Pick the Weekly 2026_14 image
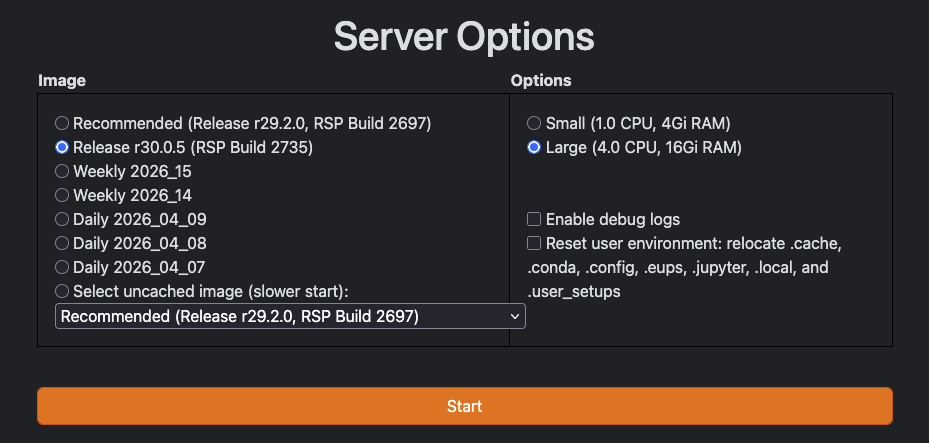This screenshot has height=443, width=929. coord(62,195)
